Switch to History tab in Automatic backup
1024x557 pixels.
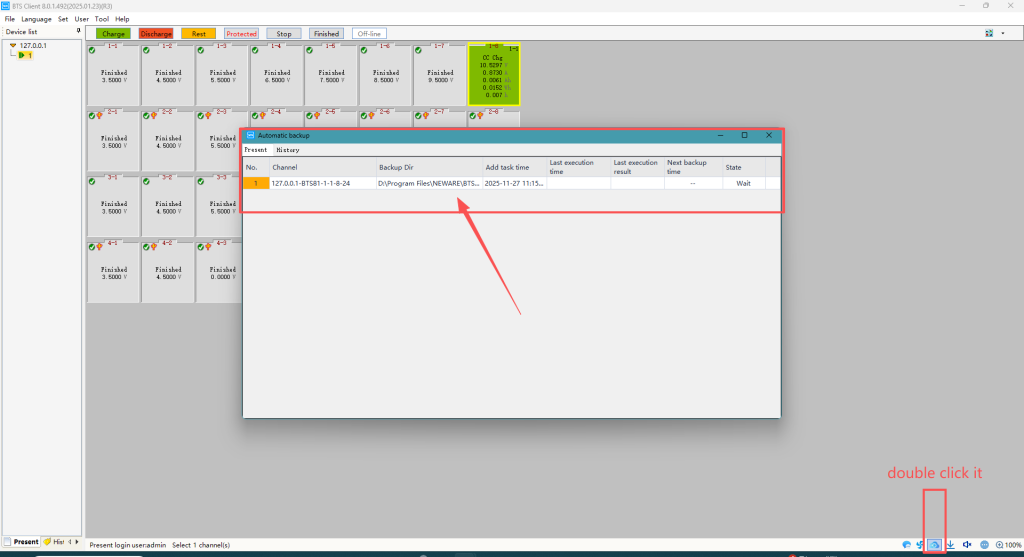288,150
